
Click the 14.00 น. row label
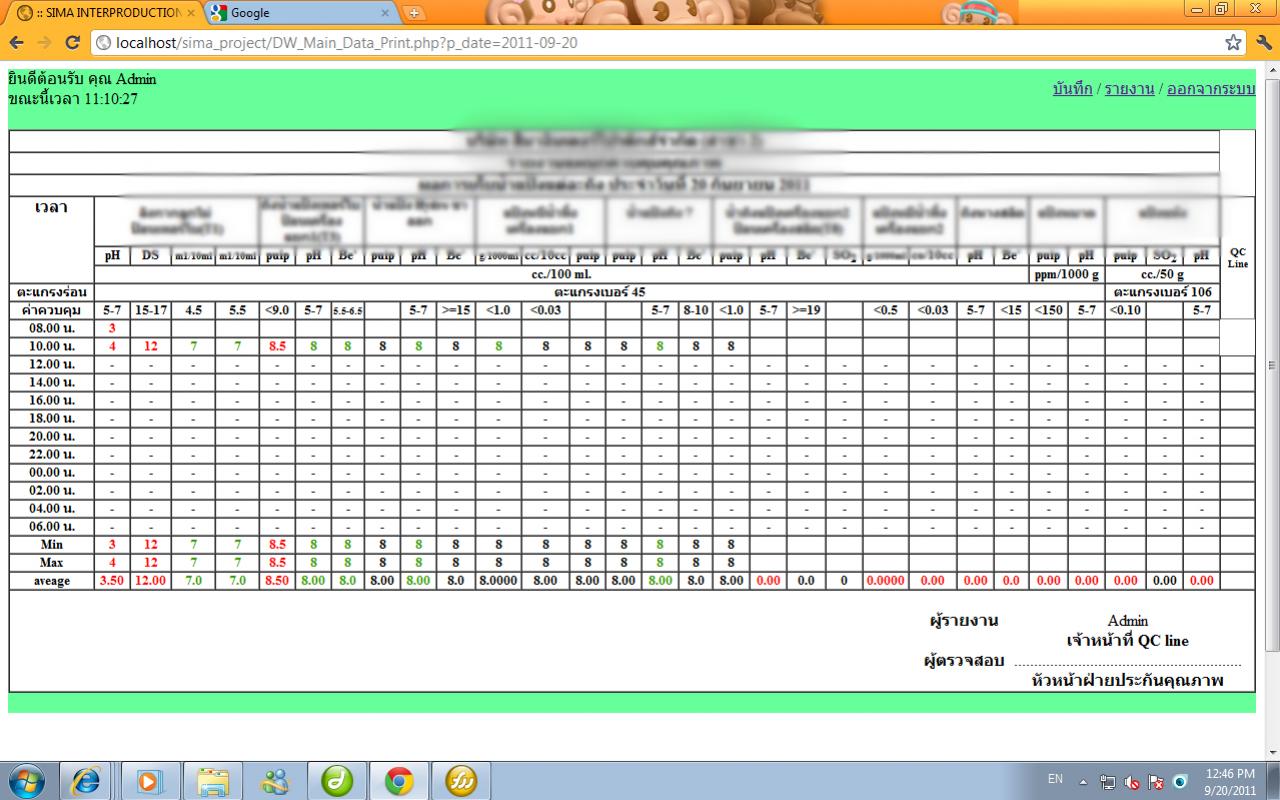pyautogui.click(x=50, y=382)
